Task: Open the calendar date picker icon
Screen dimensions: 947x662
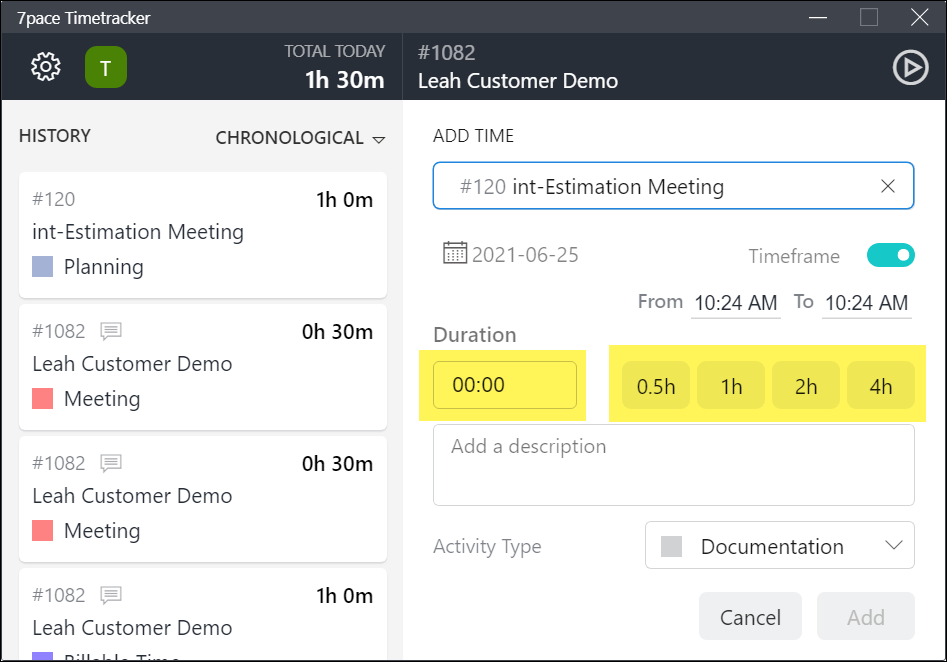Action: 455,253
